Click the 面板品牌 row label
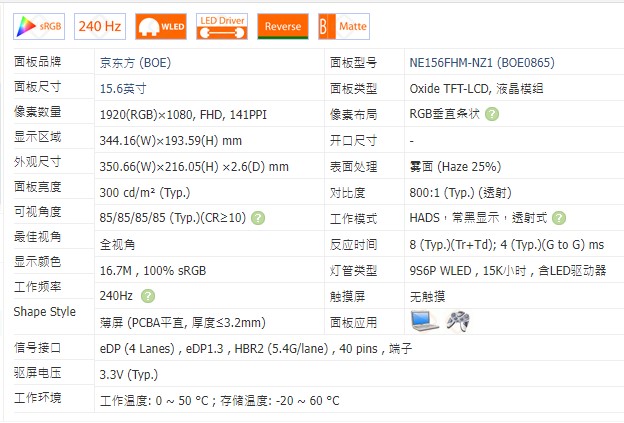Viewport: 624px width, 423px height. coord(37,62)
